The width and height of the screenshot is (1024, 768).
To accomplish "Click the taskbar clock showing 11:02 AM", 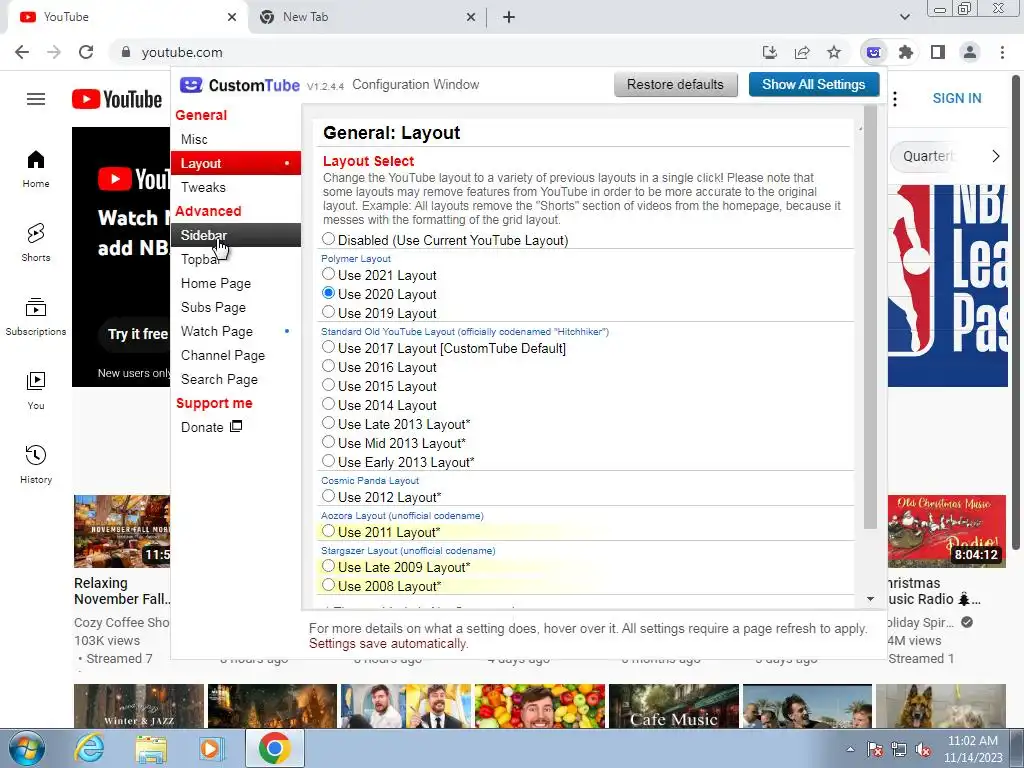I will coord(972,749).
